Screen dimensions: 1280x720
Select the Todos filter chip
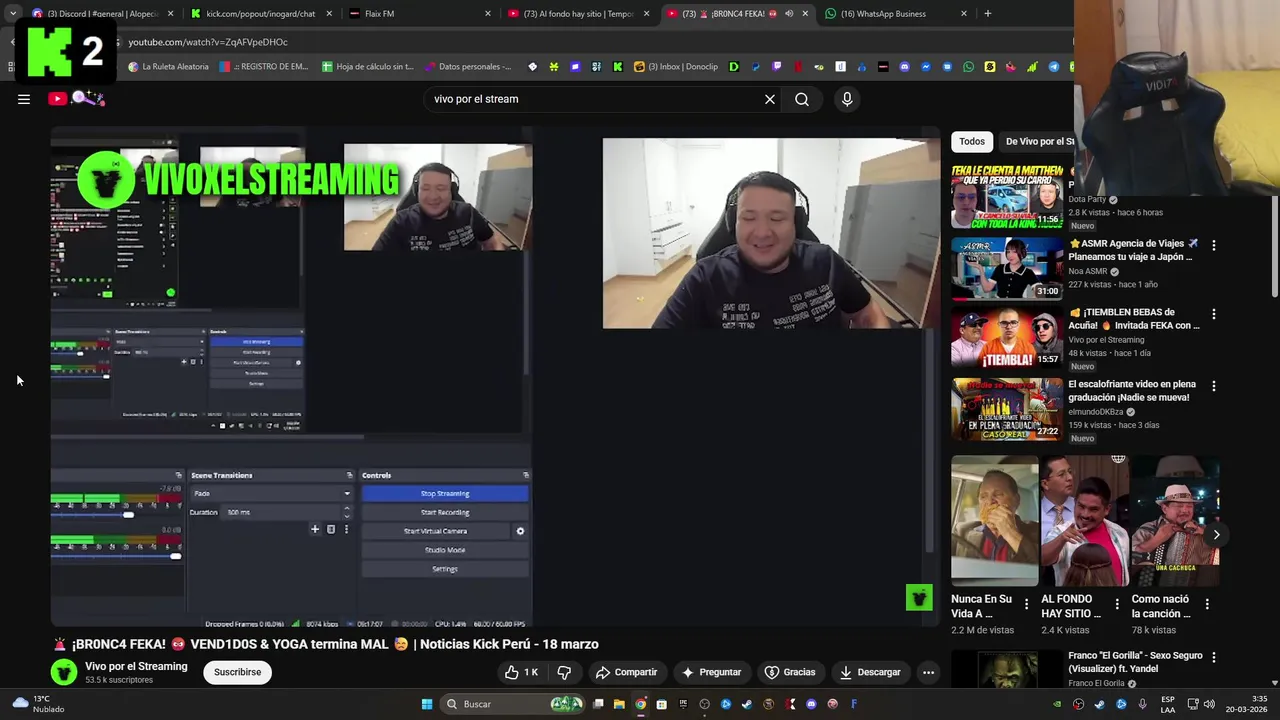(972, 141)
